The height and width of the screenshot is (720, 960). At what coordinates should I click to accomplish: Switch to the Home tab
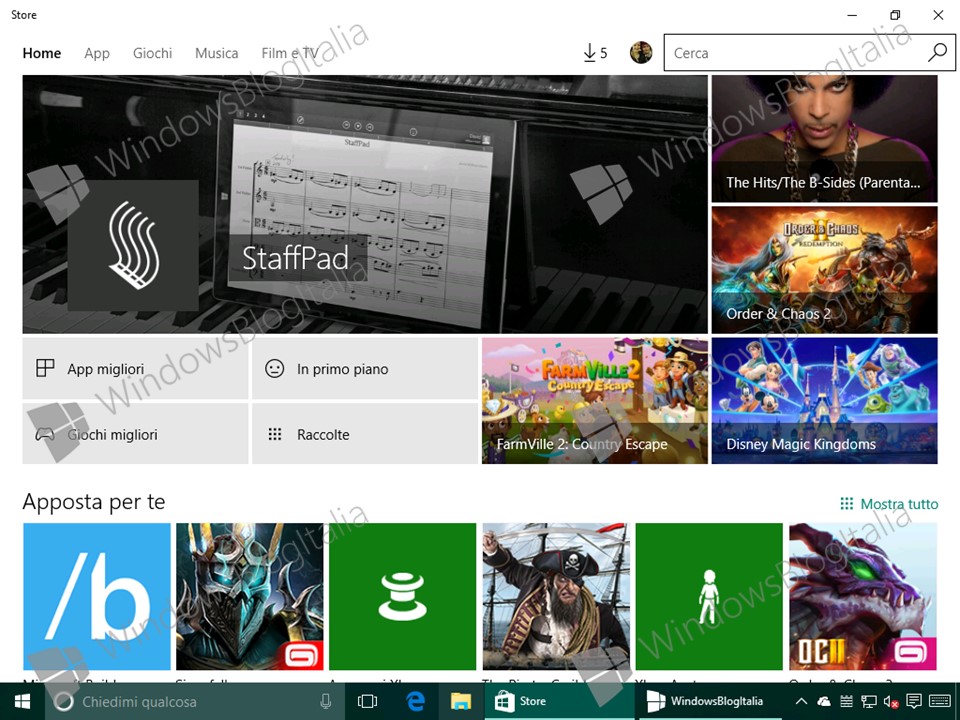pos(42,53)
